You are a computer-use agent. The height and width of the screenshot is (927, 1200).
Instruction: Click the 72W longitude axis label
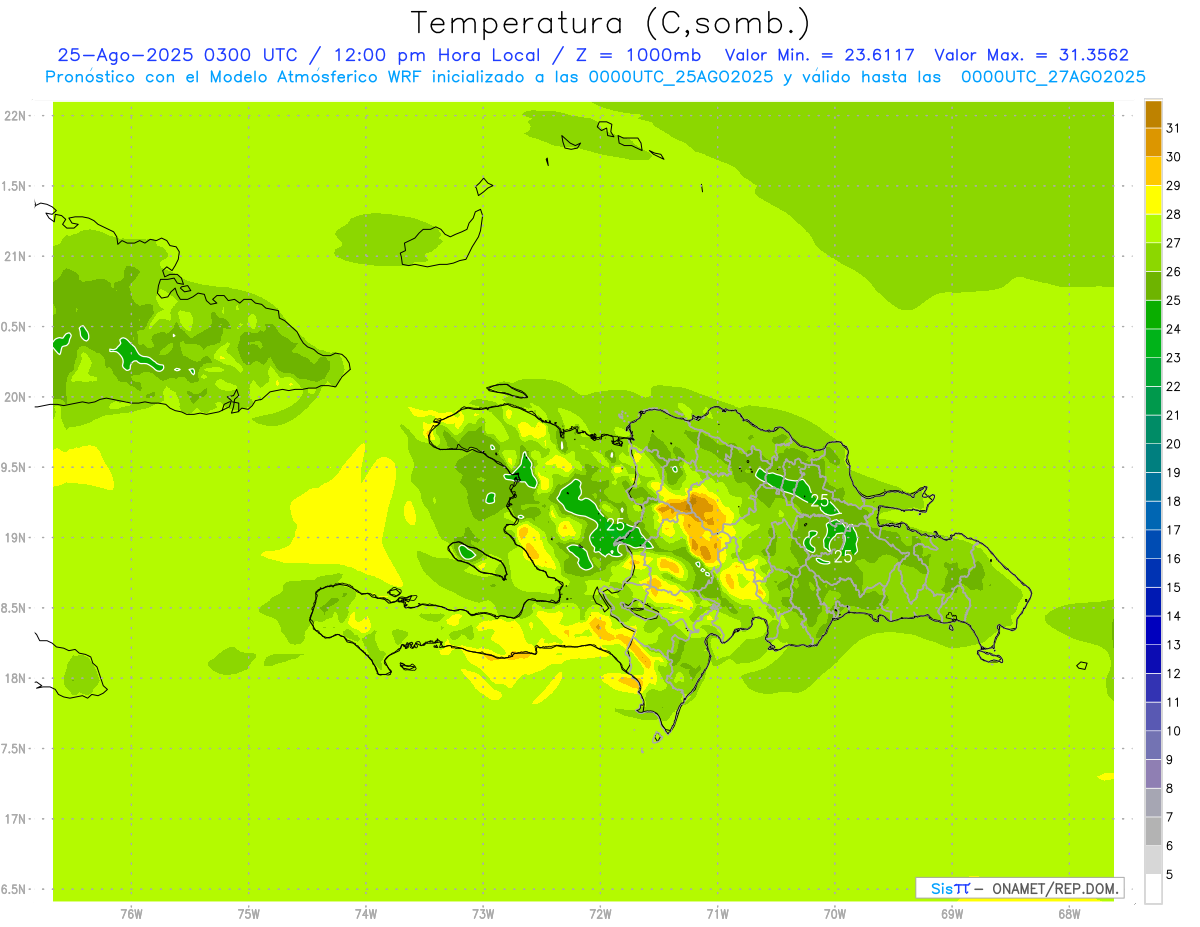click(600, 914)
